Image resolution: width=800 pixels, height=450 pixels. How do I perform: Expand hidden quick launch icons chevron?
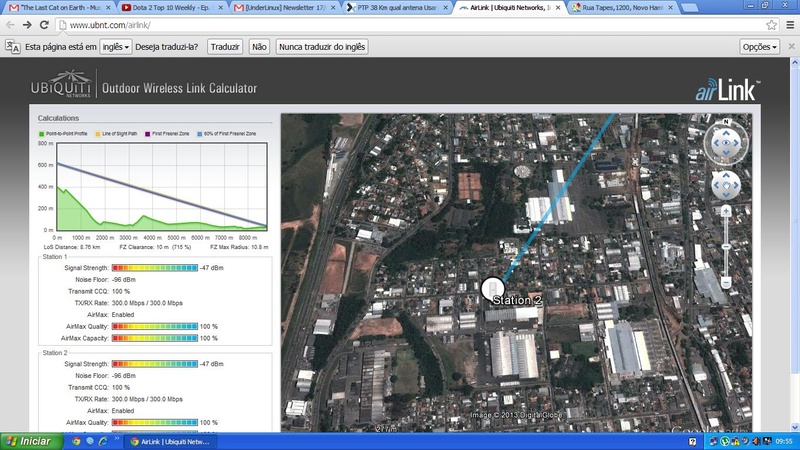coord(117,438)
